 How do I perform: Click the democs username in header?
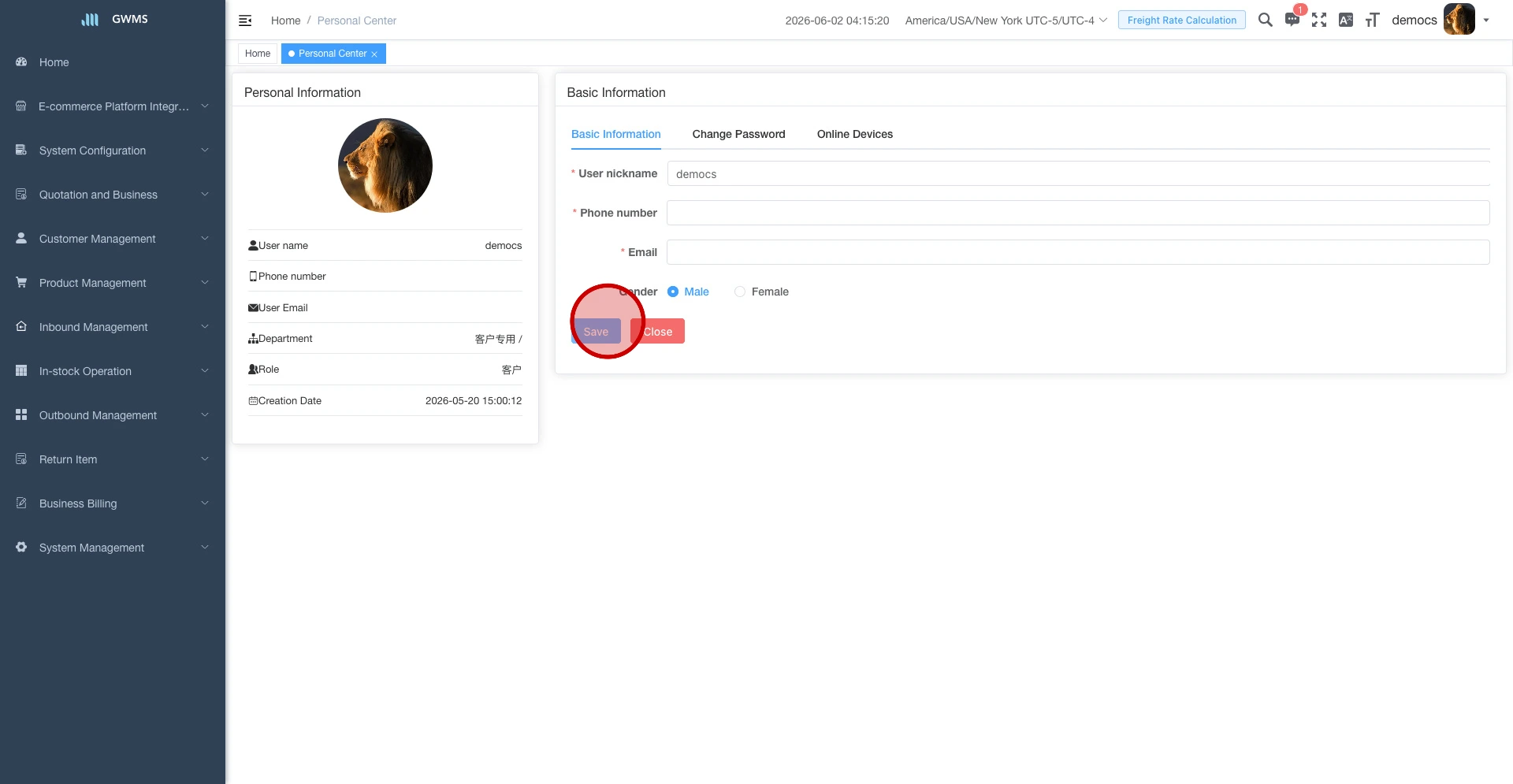pyautogui.click(x=1414, y=20)
